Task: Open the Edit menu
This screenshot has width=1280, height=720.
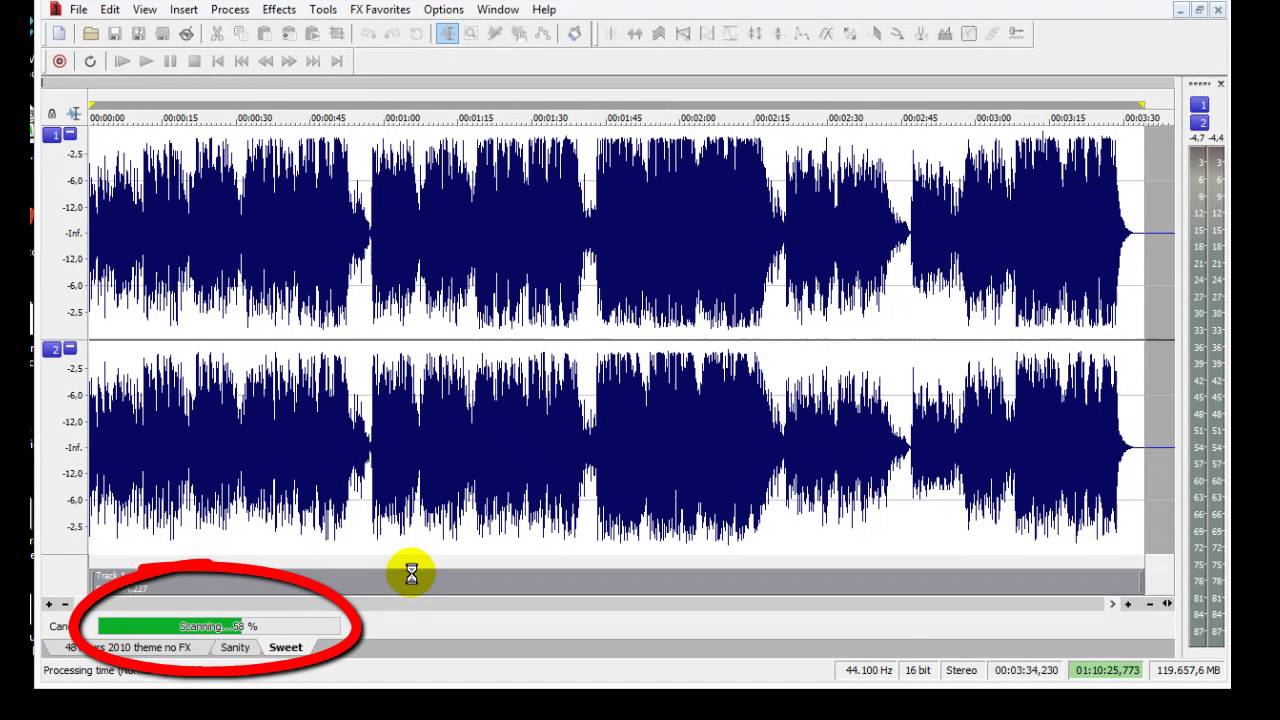Action: (110, 9)
